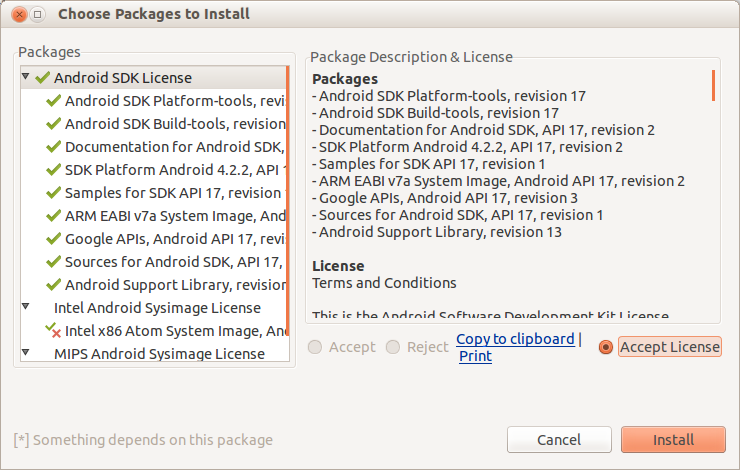Select ARM EABI v7a System Image row
This screenshot has width=740, height=470.
(153, 216)
